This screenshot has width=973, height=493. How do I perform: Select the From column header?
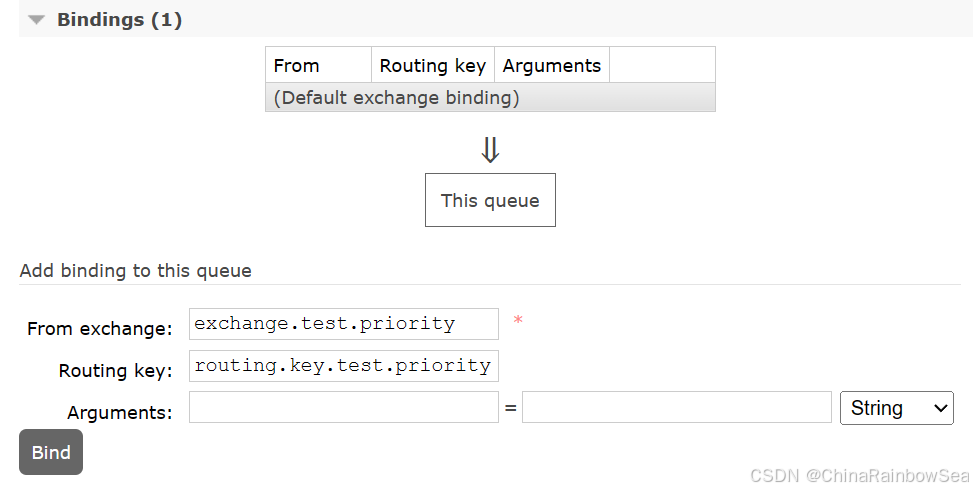pyautogui.click(x=296, y=66)
